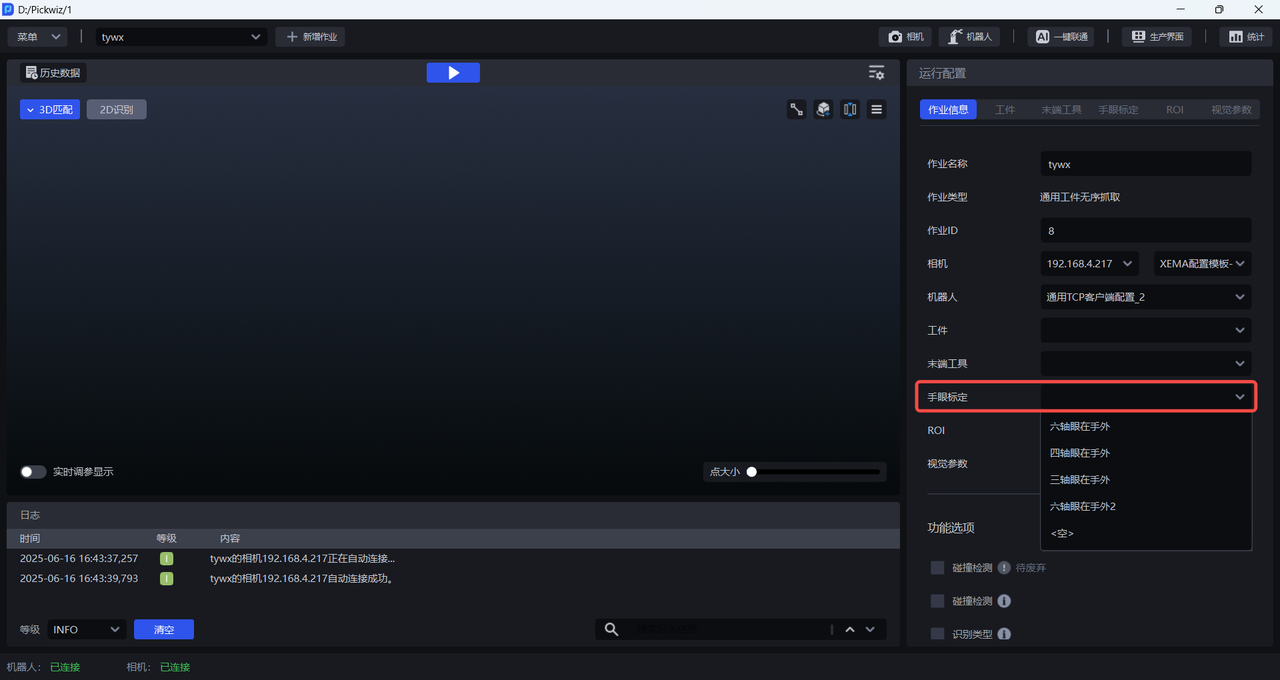This screenshot has width=1280, height=680.
Task: Click the 新增作业 button
Action: [311, 37]
